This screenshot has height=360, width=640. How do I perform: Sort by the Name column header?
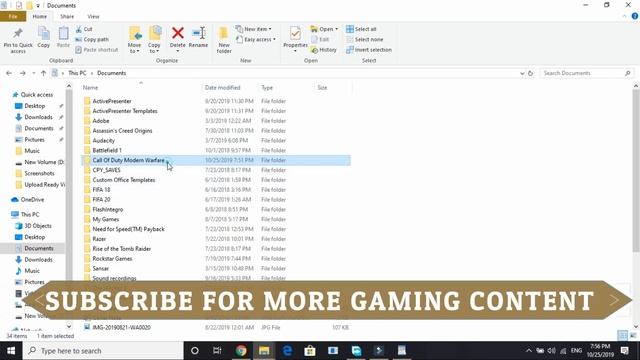[90, 87]
